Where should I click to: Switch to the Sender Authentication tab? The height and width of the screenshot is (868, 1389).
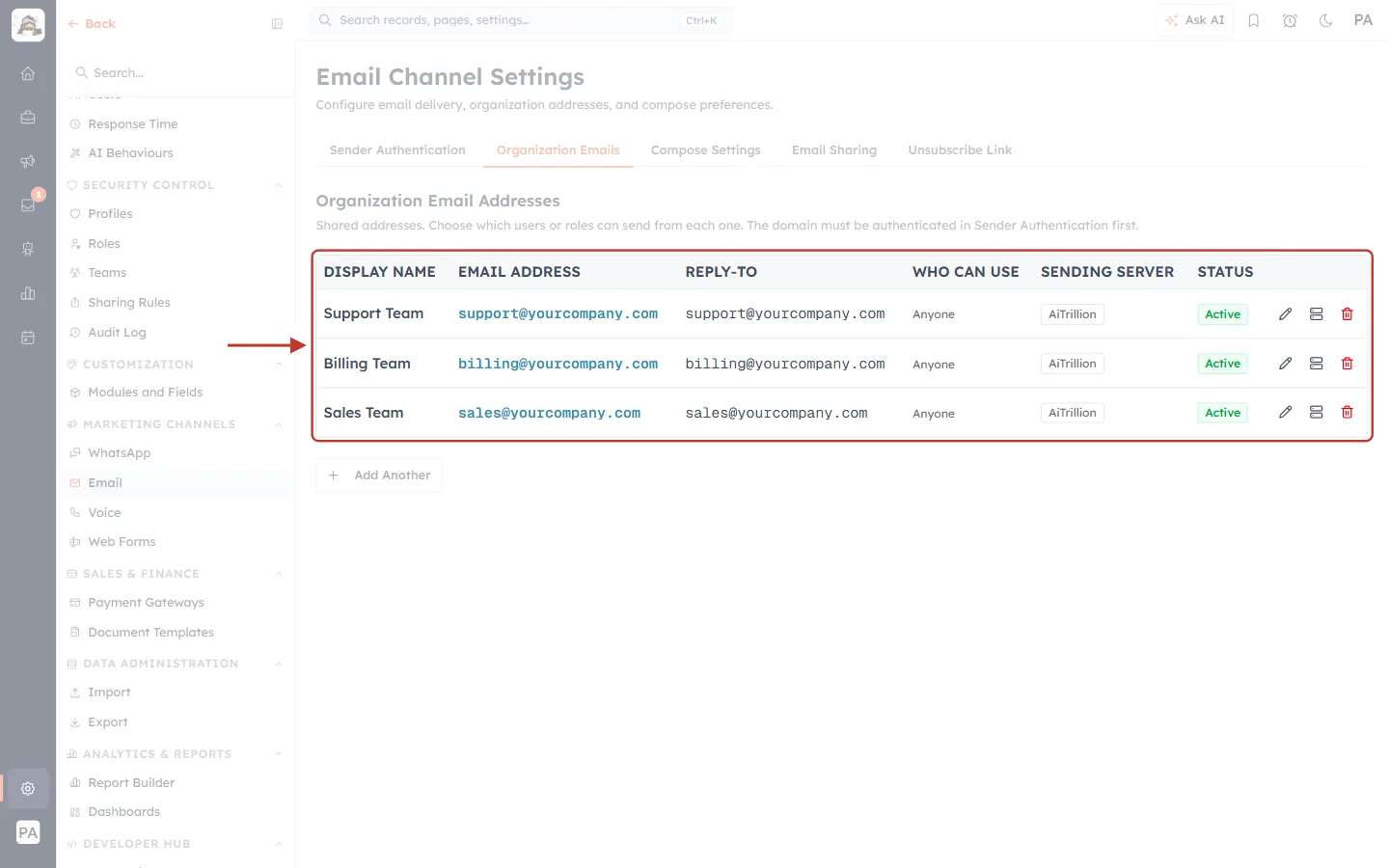click(397, 150)
